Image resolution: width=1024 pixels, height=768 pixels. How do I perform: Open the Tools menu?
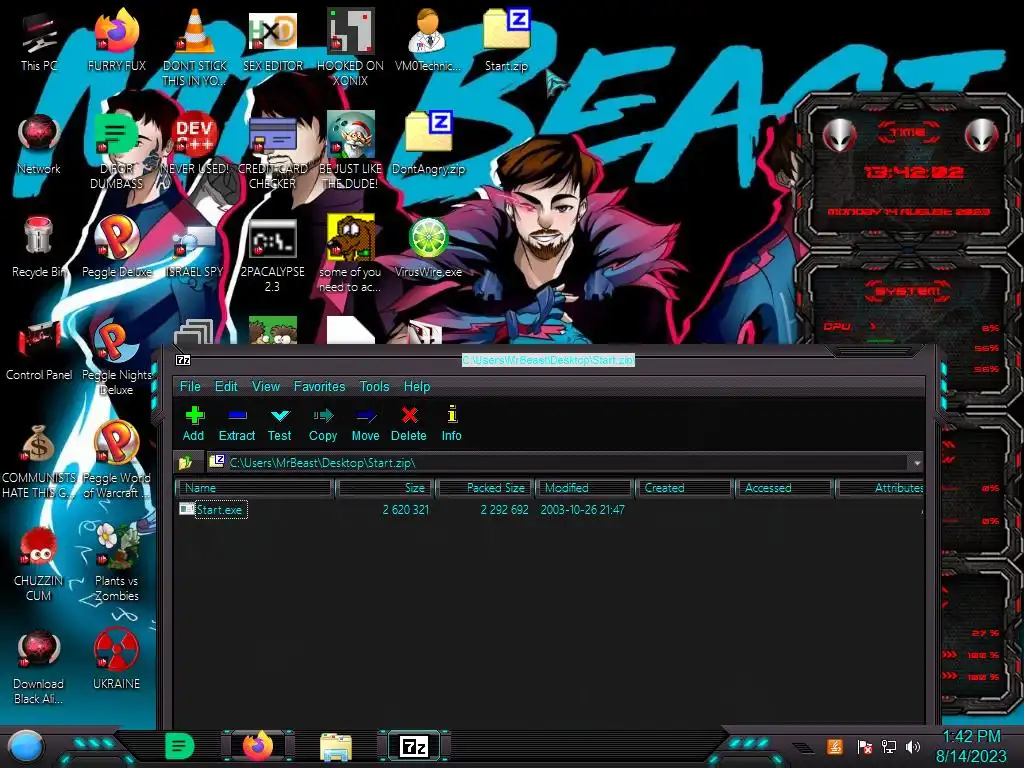[374, 387]
